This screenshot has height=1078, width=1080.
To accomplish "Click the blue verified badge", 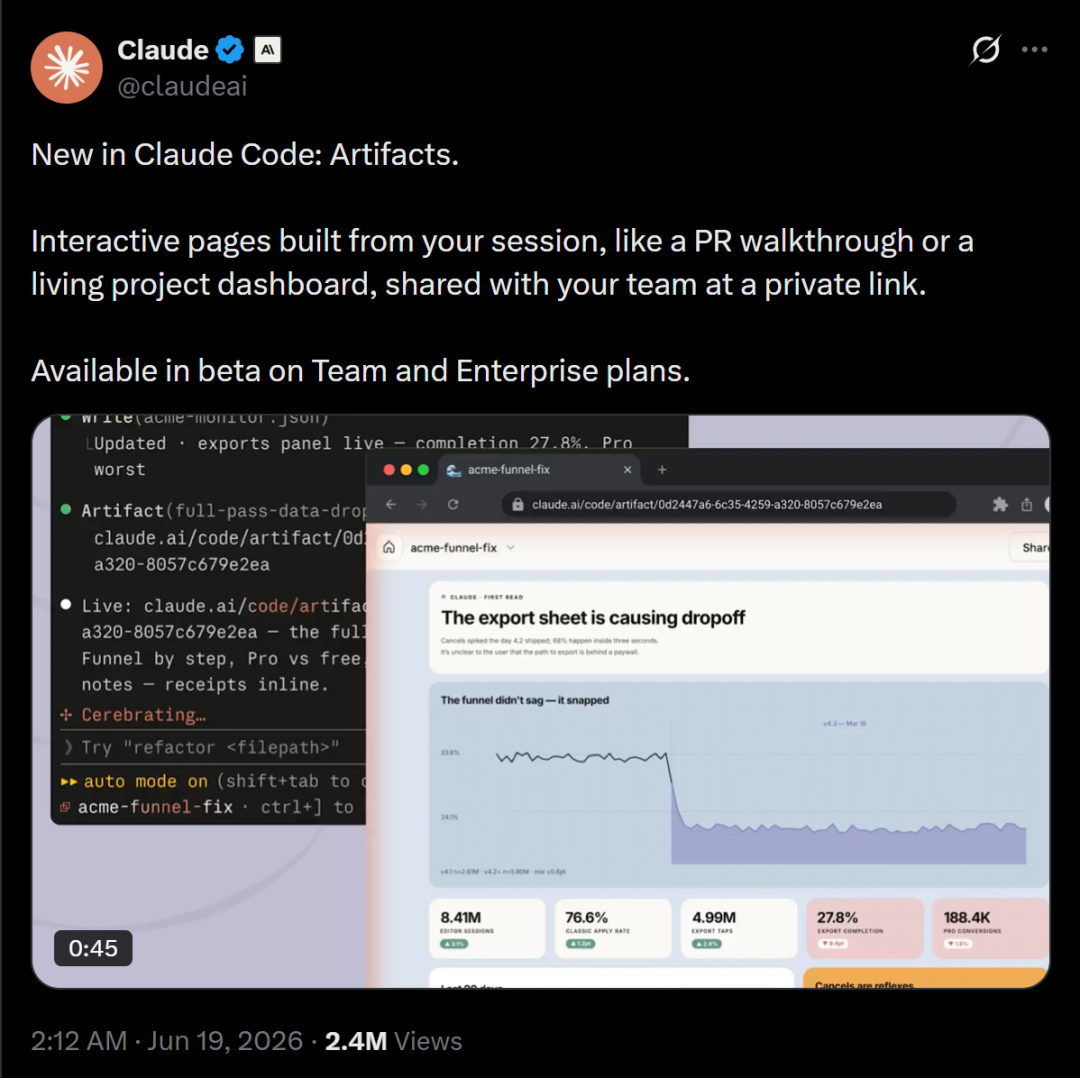I will point(230,50).
